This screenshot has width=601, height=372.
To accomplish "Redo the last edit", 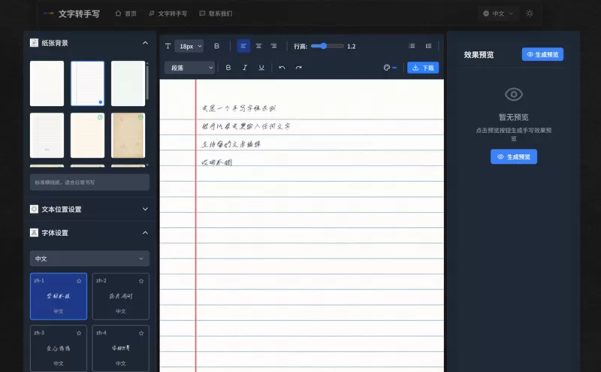I will coord(299,67).
